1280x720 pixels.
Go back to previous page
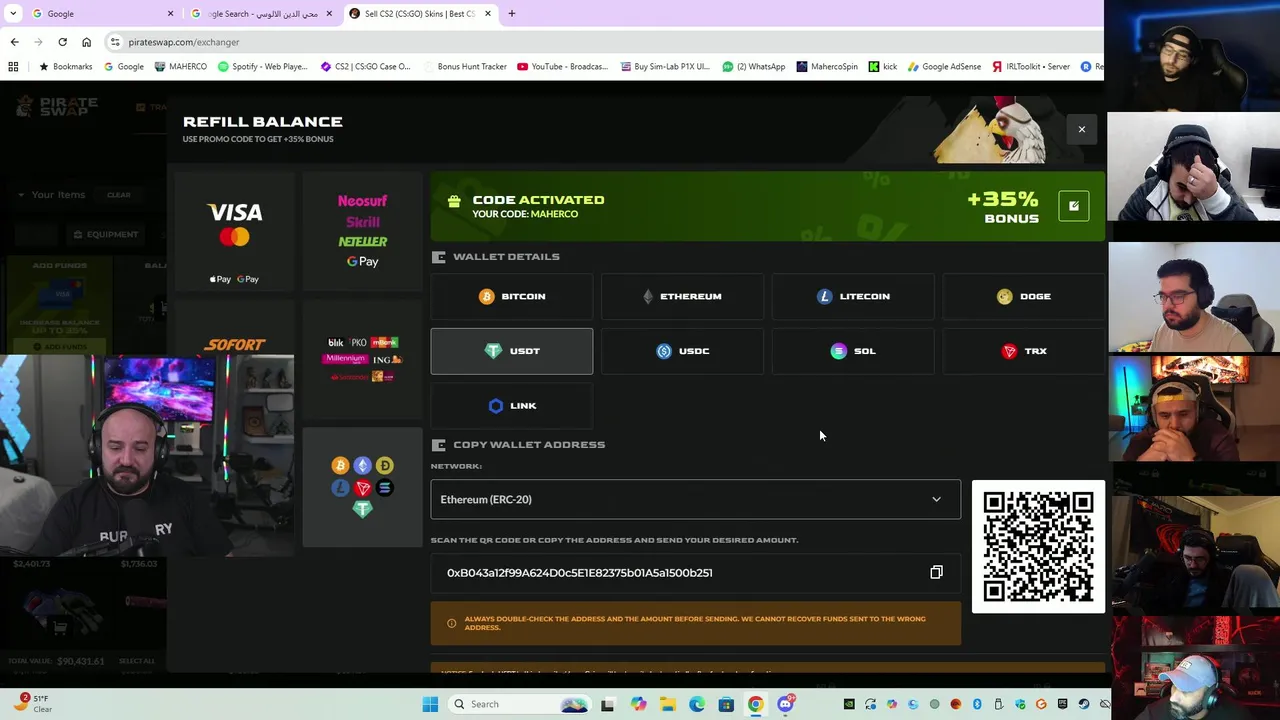coord(14,42)
